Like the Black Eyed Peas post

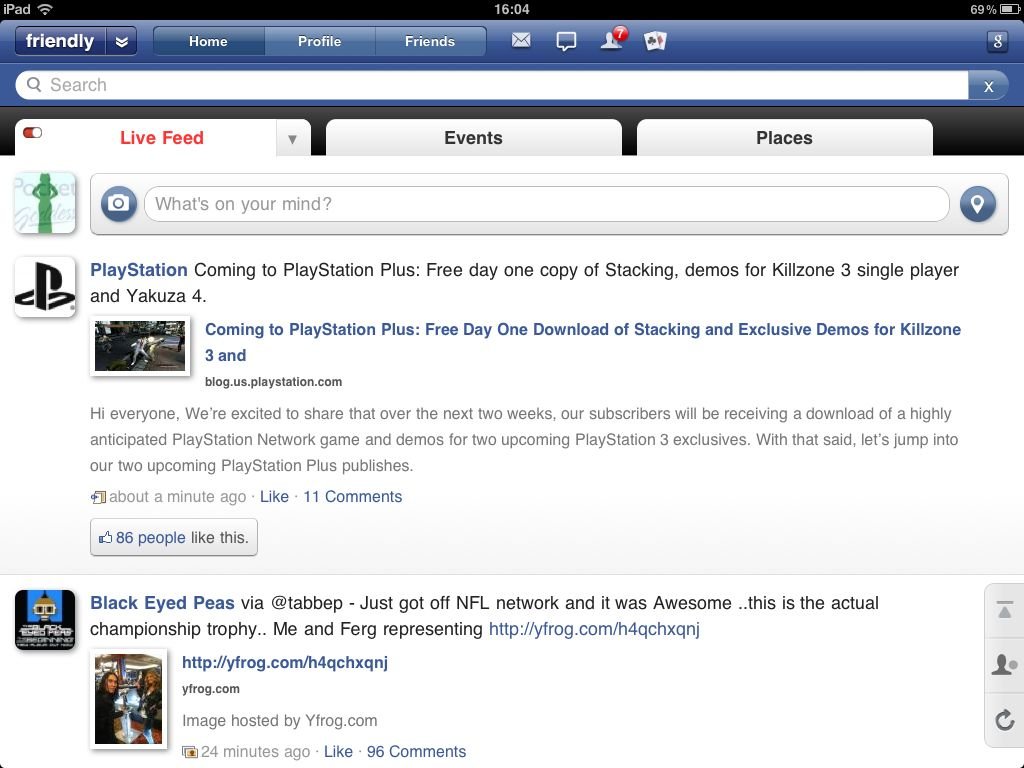pos(338,752)
